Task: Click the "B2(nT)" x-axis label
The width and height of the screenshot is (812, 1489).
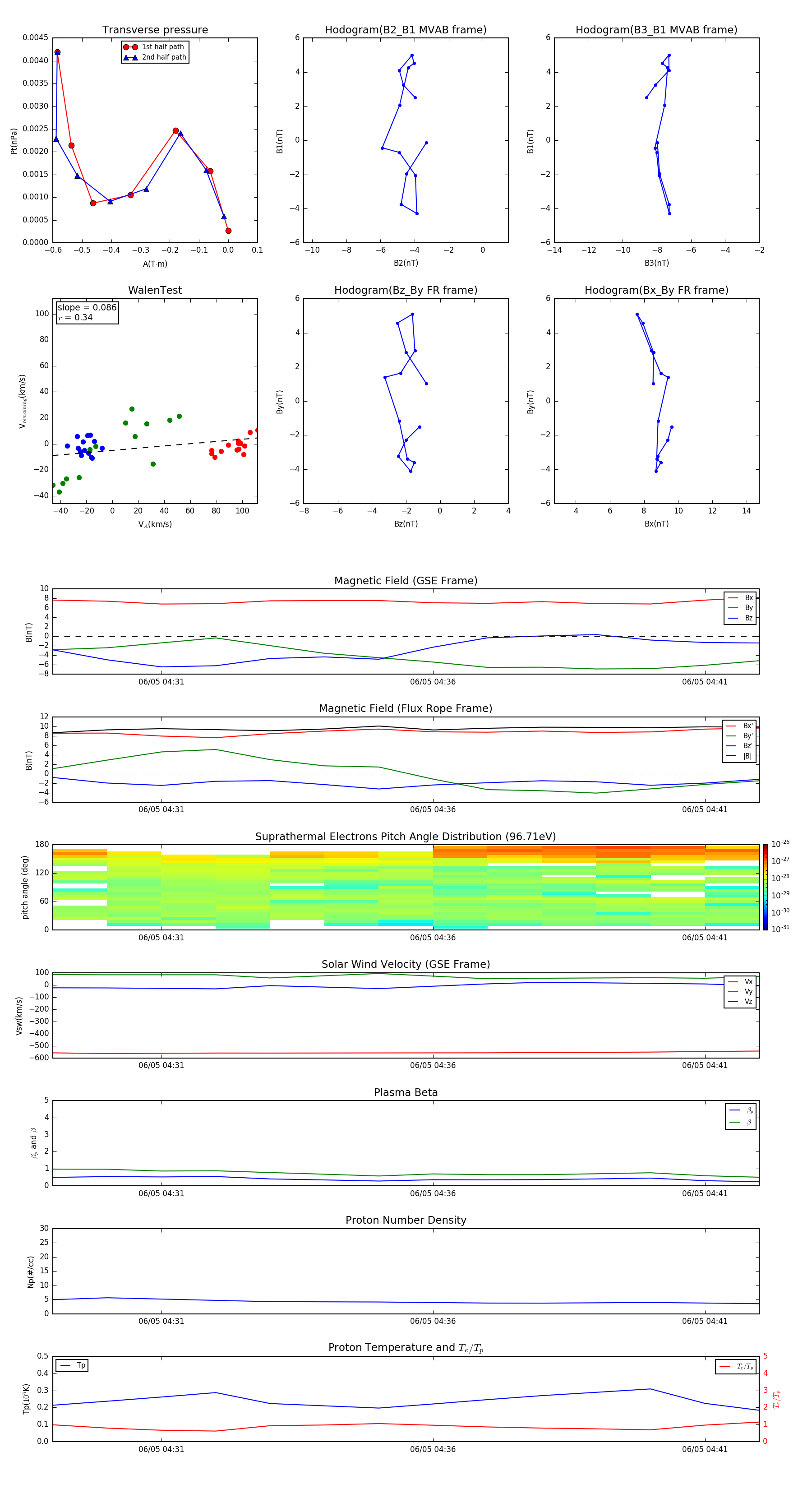Action: (406, 263)
